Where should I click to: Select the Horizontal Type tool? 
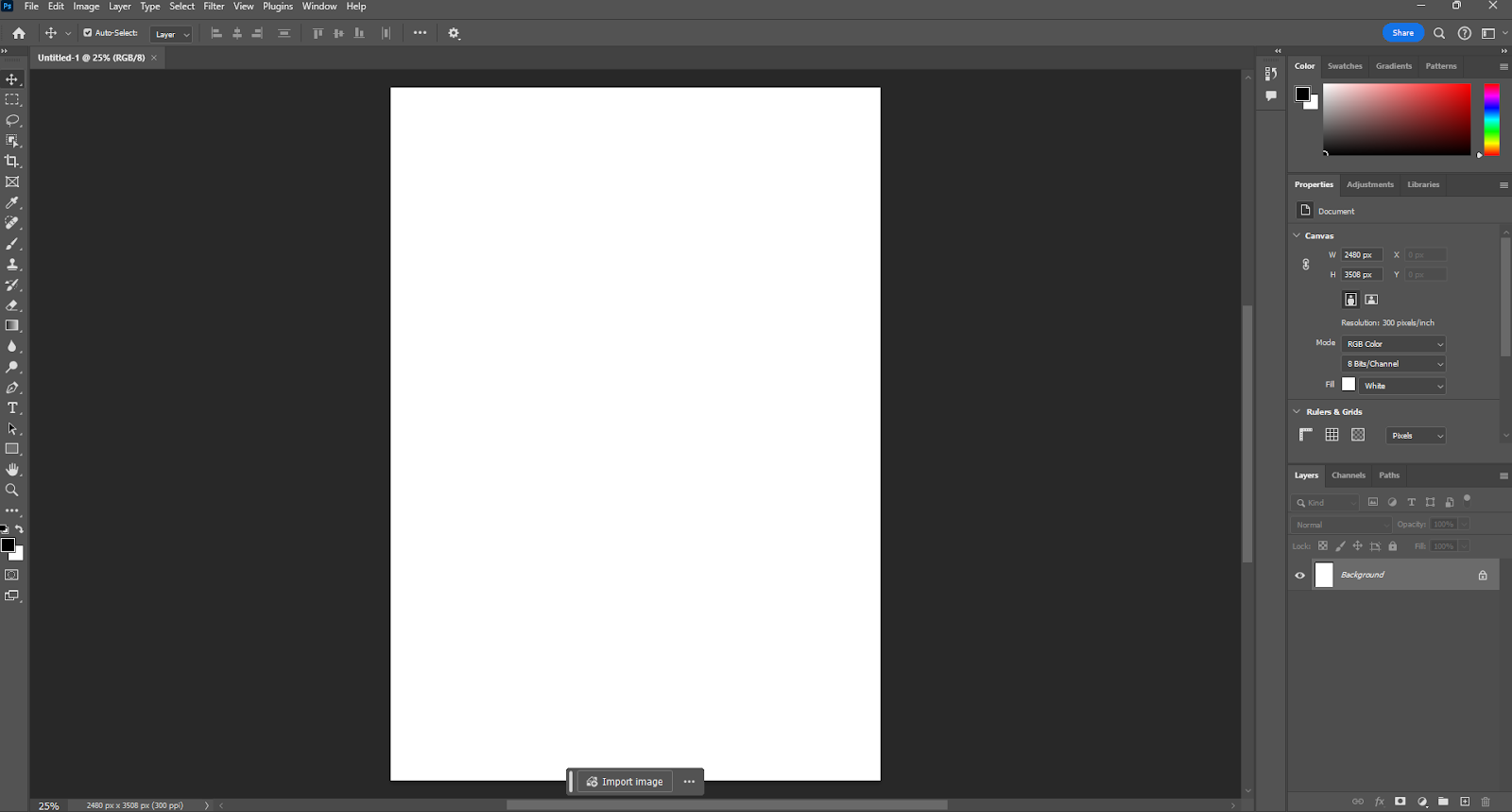point(12,408)
